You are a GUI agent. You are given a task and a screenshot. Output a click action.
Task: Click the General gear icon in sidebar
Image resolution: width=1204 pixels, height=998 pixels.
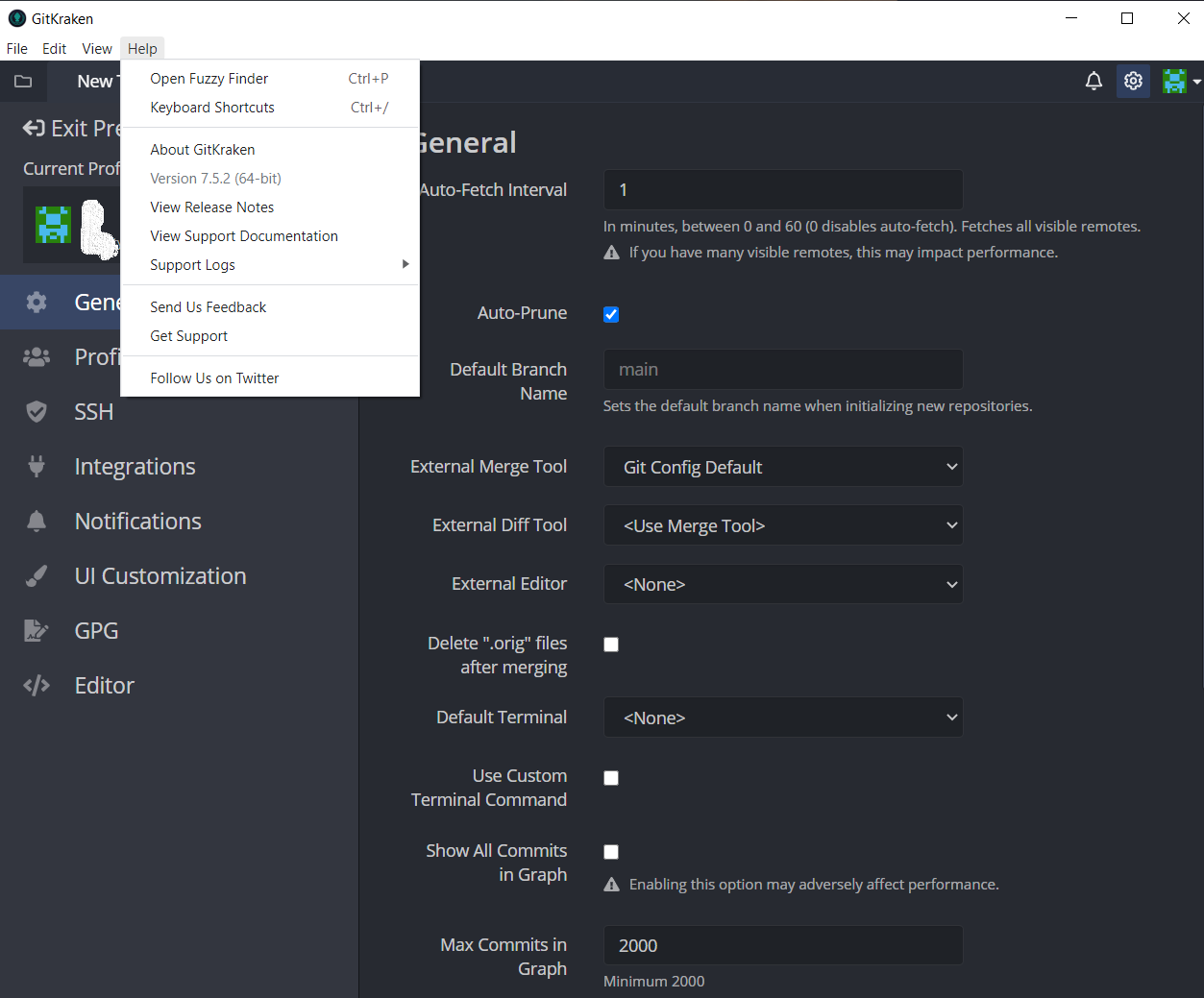pos(37,303)
